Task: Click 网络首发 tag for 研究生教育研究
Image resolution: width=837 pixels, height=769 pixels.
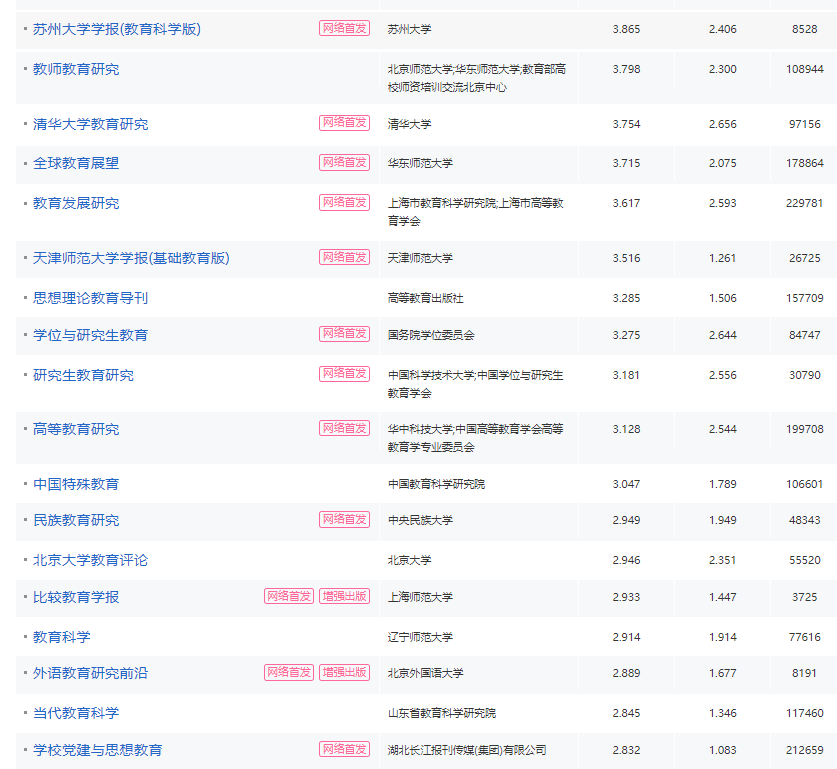Action: pyautogui.click(x=344, y=374)
